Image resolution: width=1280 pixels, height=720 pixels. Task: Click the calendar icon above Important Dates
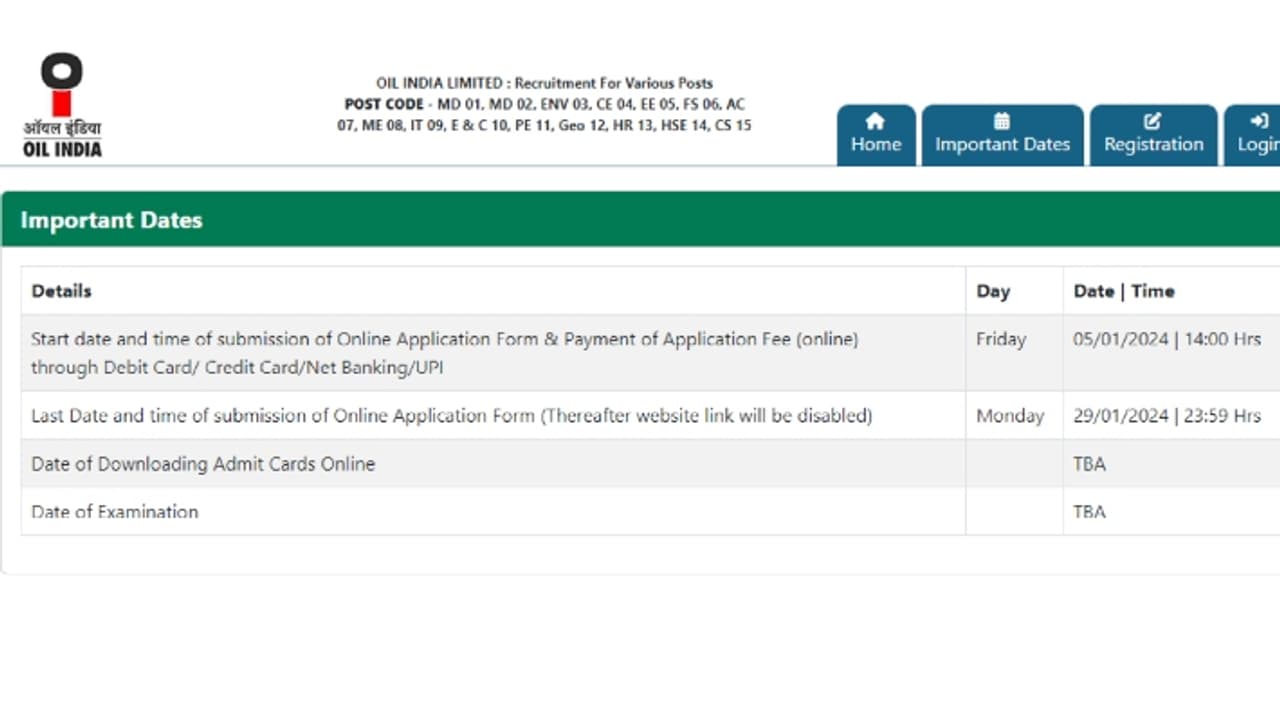pyautogui.click(x=1002, y=119)
